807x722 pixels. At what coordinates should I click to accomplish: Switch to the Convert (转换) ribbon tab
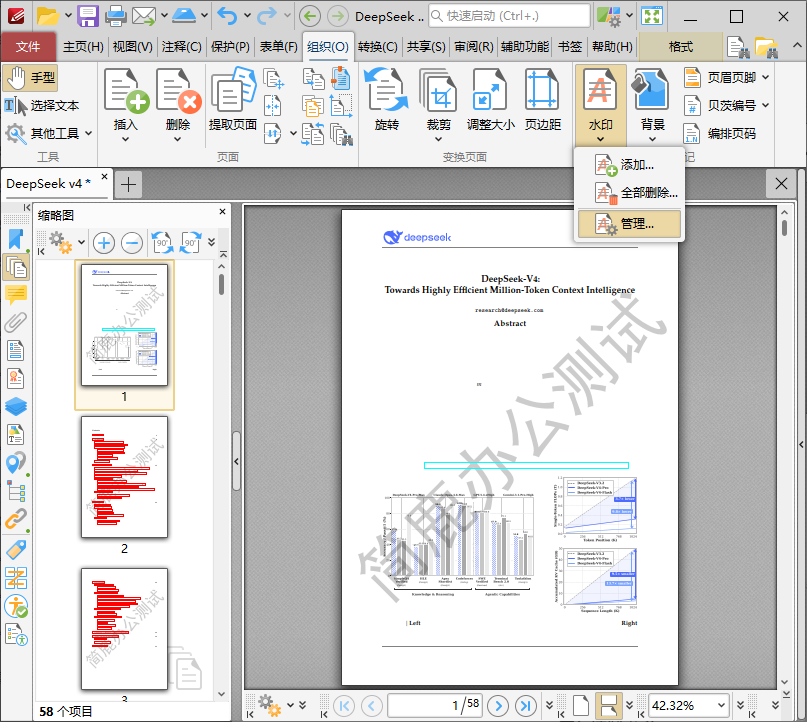point(377,46)
